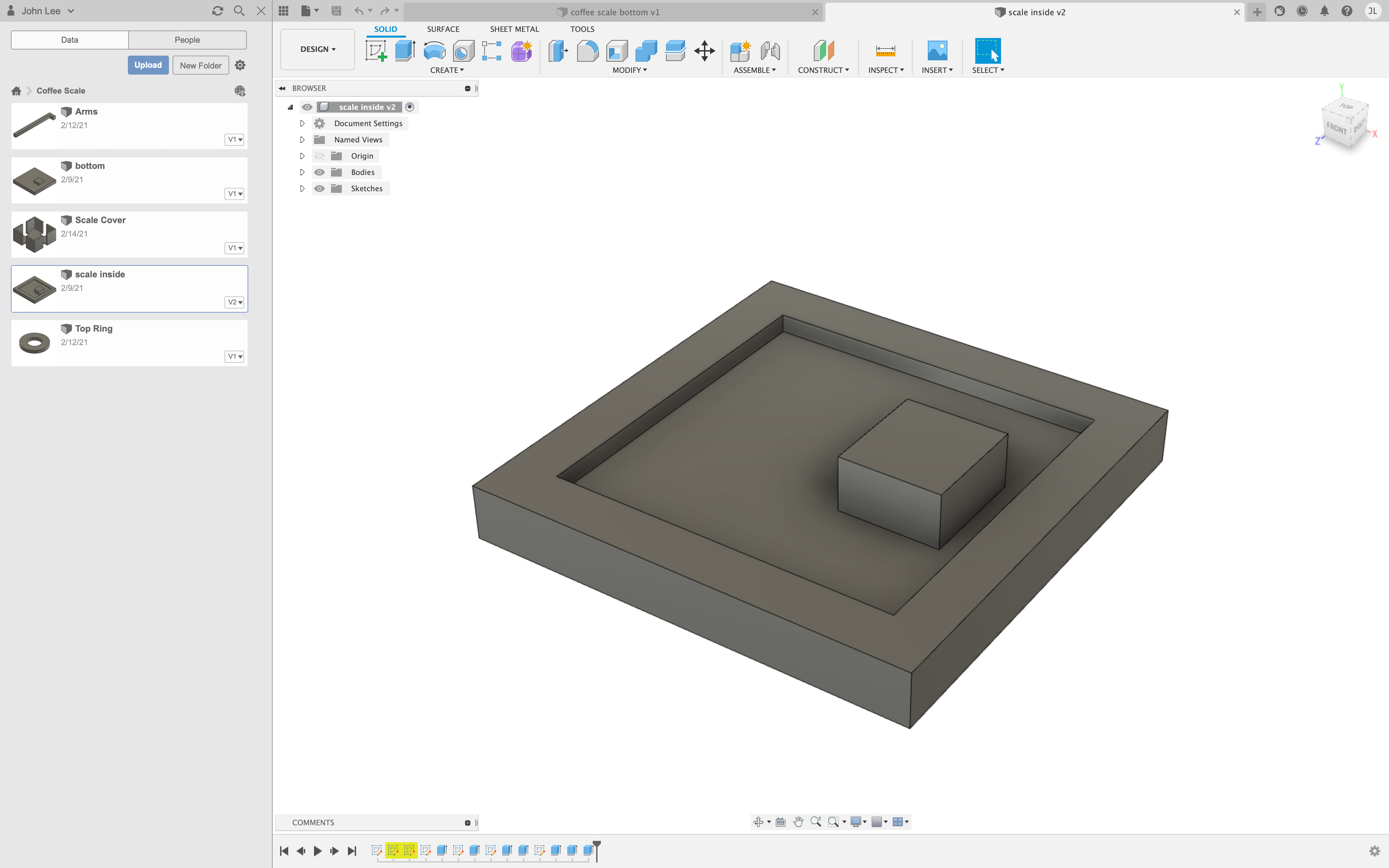Click the timeline end marker handle
Viewport: 1389px width, 868px height.
click(x=597, y=845)
